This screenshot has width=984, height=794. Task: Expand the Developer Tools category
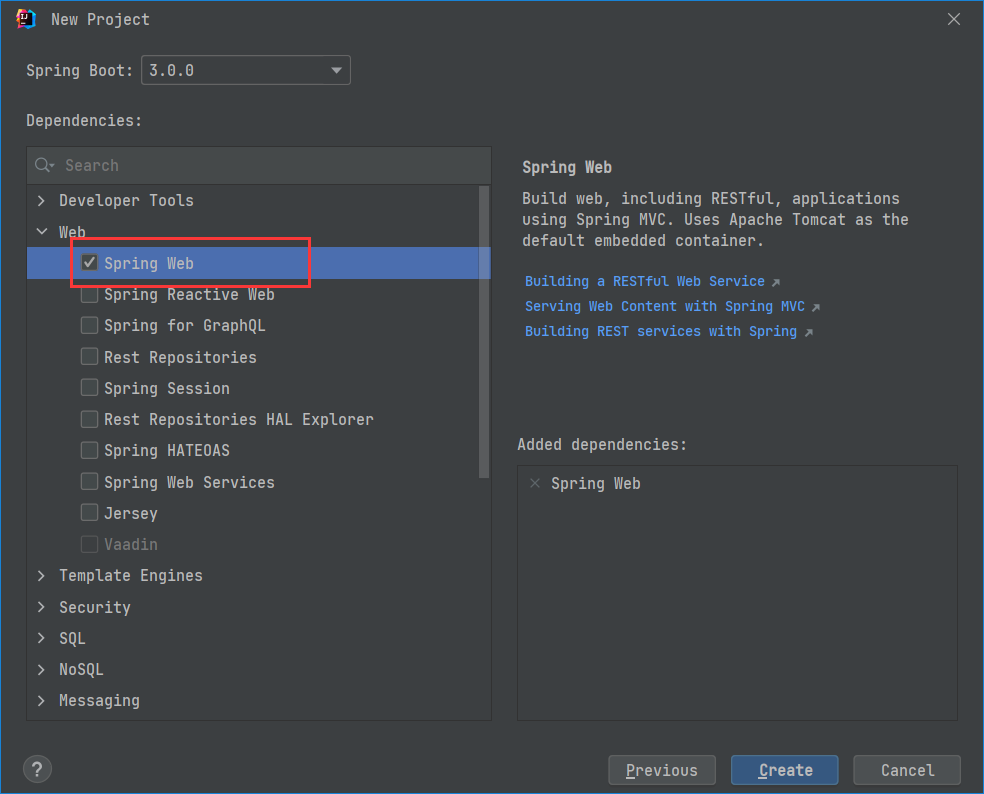click(x=41, y=201)
